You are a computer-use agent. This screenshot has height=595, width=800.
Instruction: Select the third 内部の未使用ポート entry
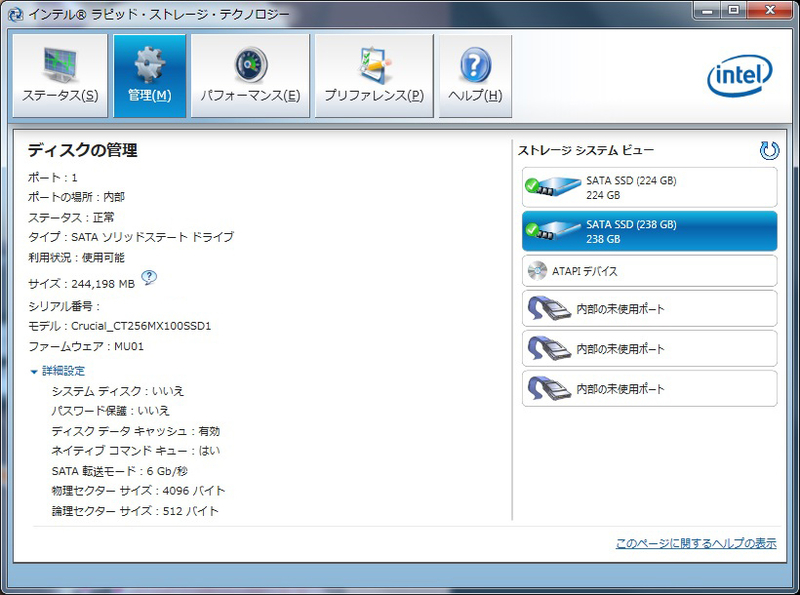649,388
